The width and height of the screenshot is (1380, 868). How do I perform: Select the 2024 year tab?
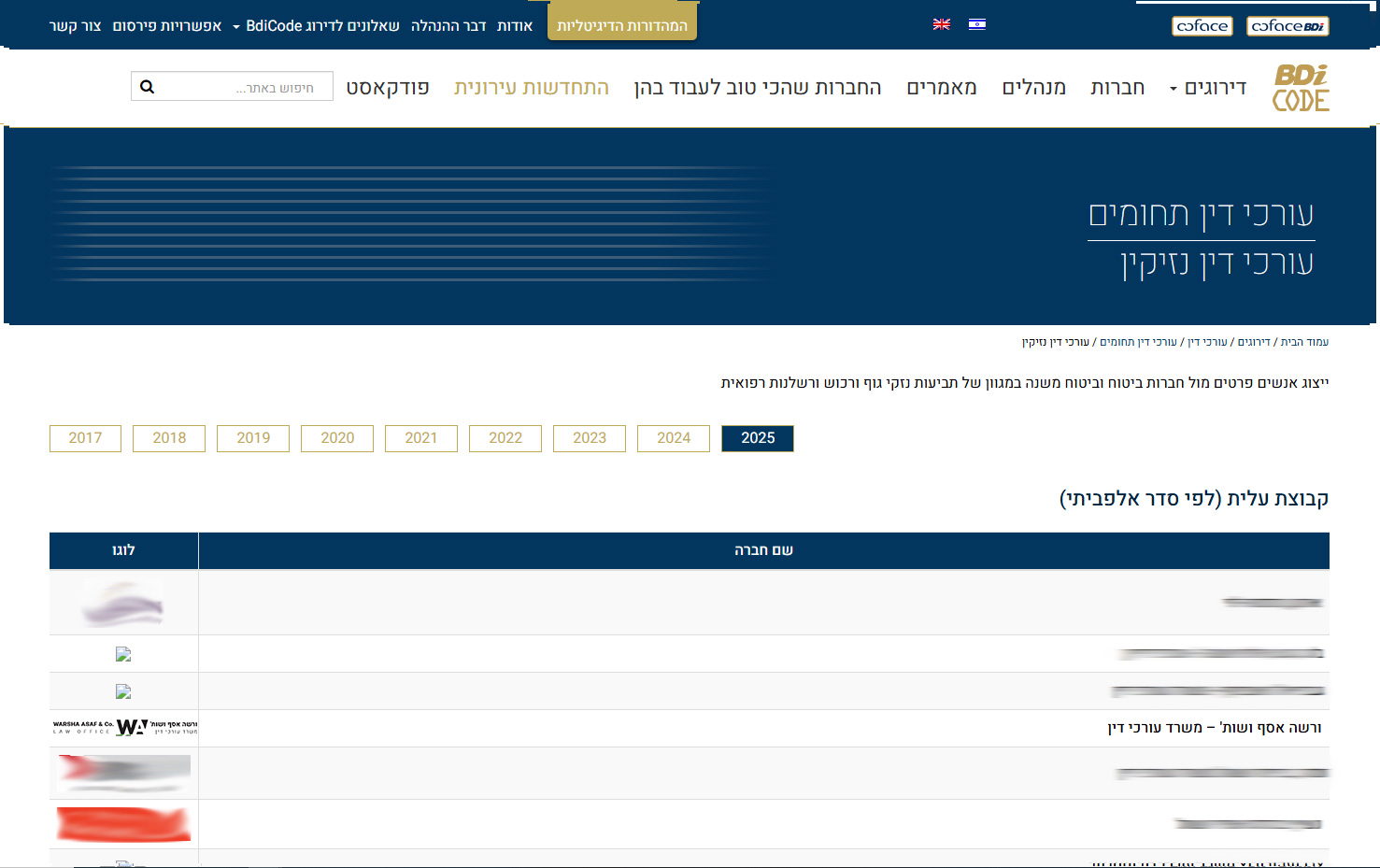pyautogui.click(x=673, y=438)
